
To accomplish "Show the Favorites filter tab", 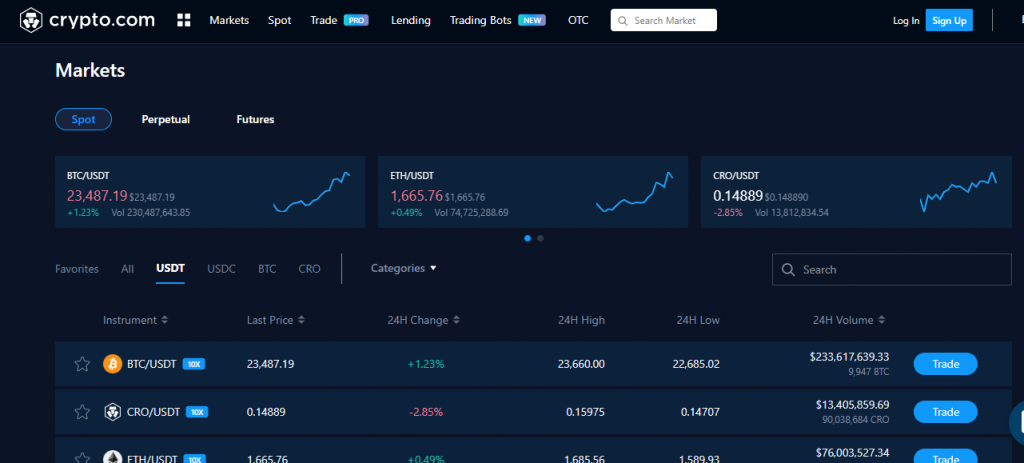I will [x=77, y=269].
